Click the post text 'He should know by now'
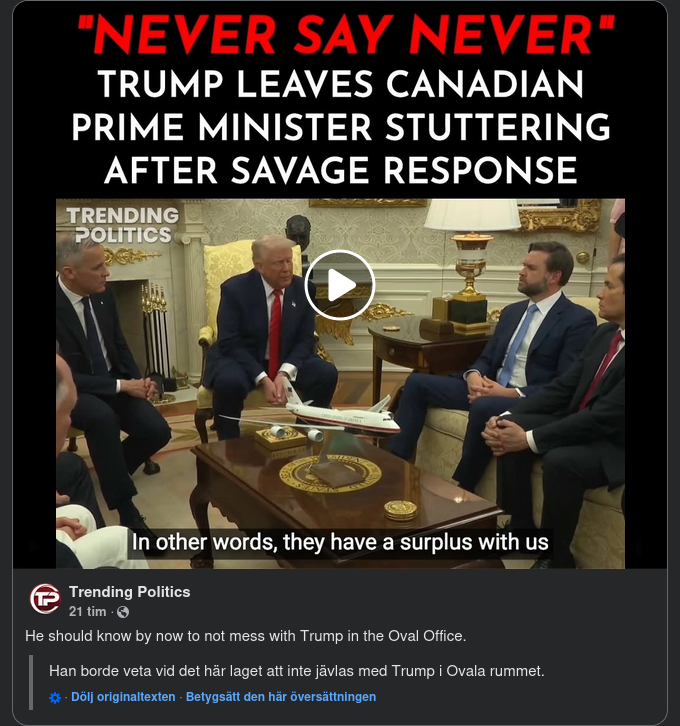680x726 pixels. 245,636
